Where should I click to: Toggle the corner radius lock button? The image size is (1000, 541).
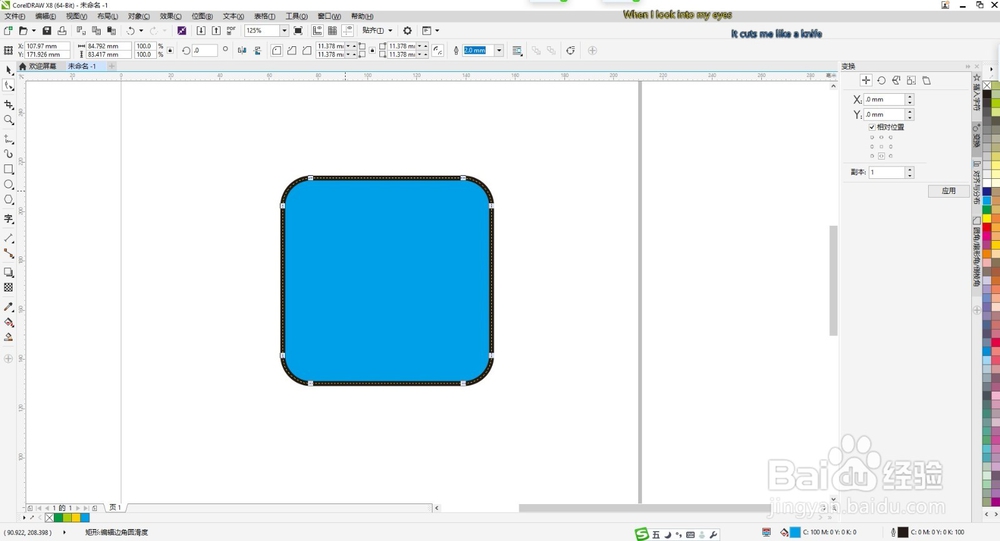coord(372,50)
